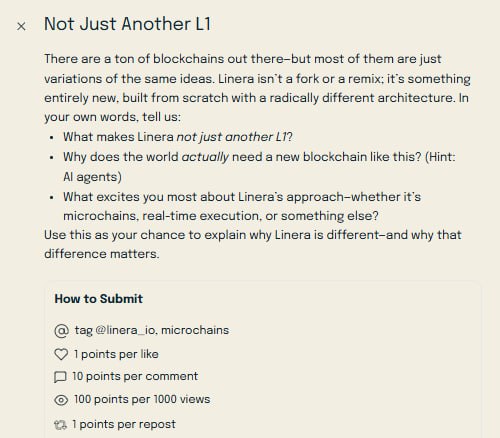The width and height of the screenshot is (500, 438).
Task: Select the microchains tag text
Action: (195, 330)
